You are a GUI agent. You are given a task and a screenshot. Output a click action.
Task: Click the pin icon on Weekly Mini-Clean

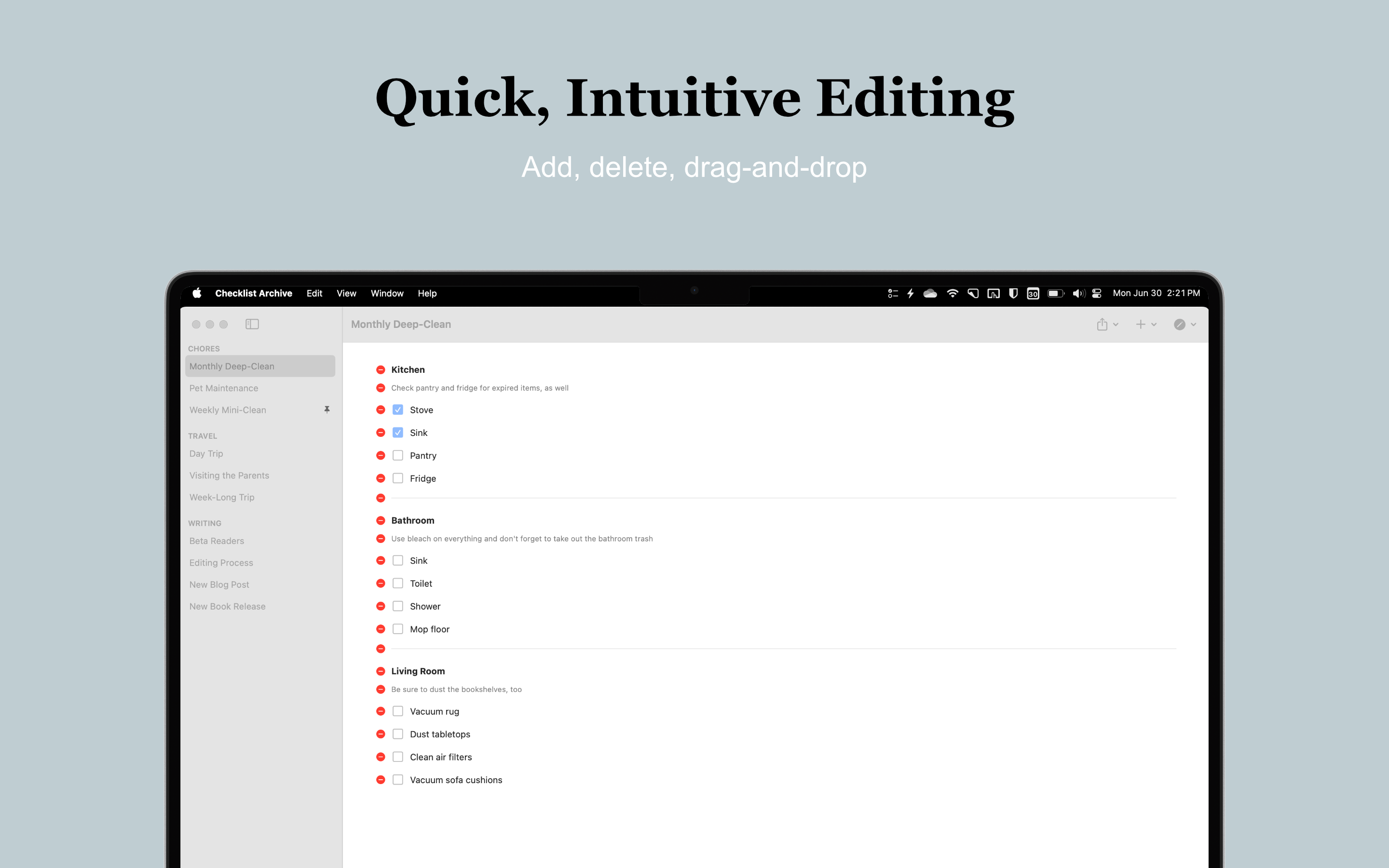point(327,409)
